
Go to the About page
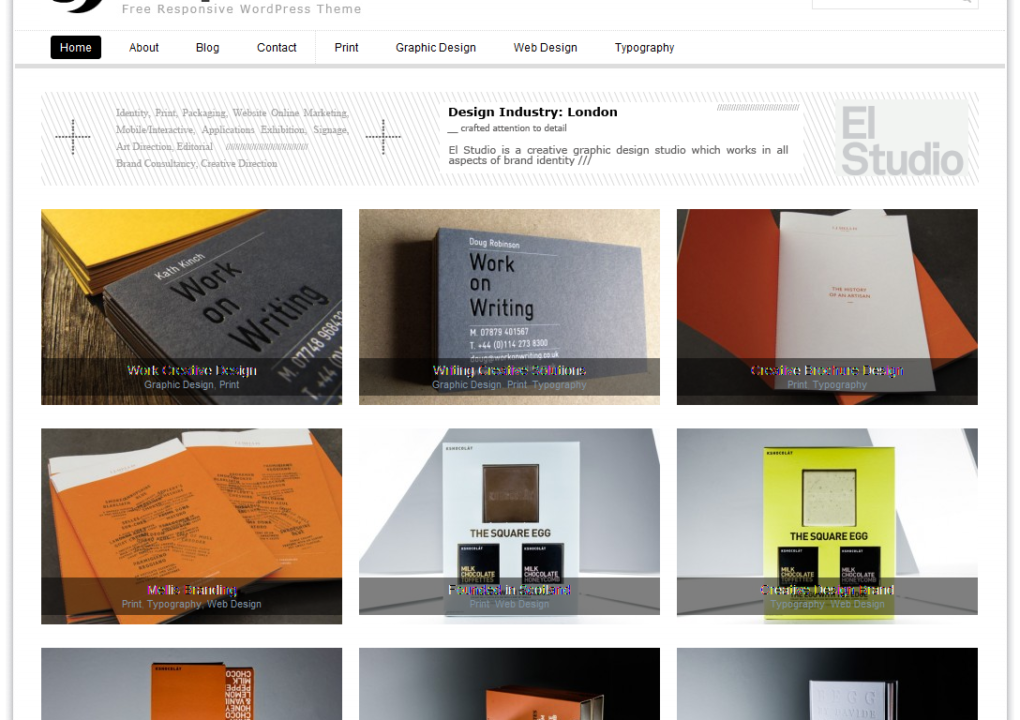coord(144,47)
